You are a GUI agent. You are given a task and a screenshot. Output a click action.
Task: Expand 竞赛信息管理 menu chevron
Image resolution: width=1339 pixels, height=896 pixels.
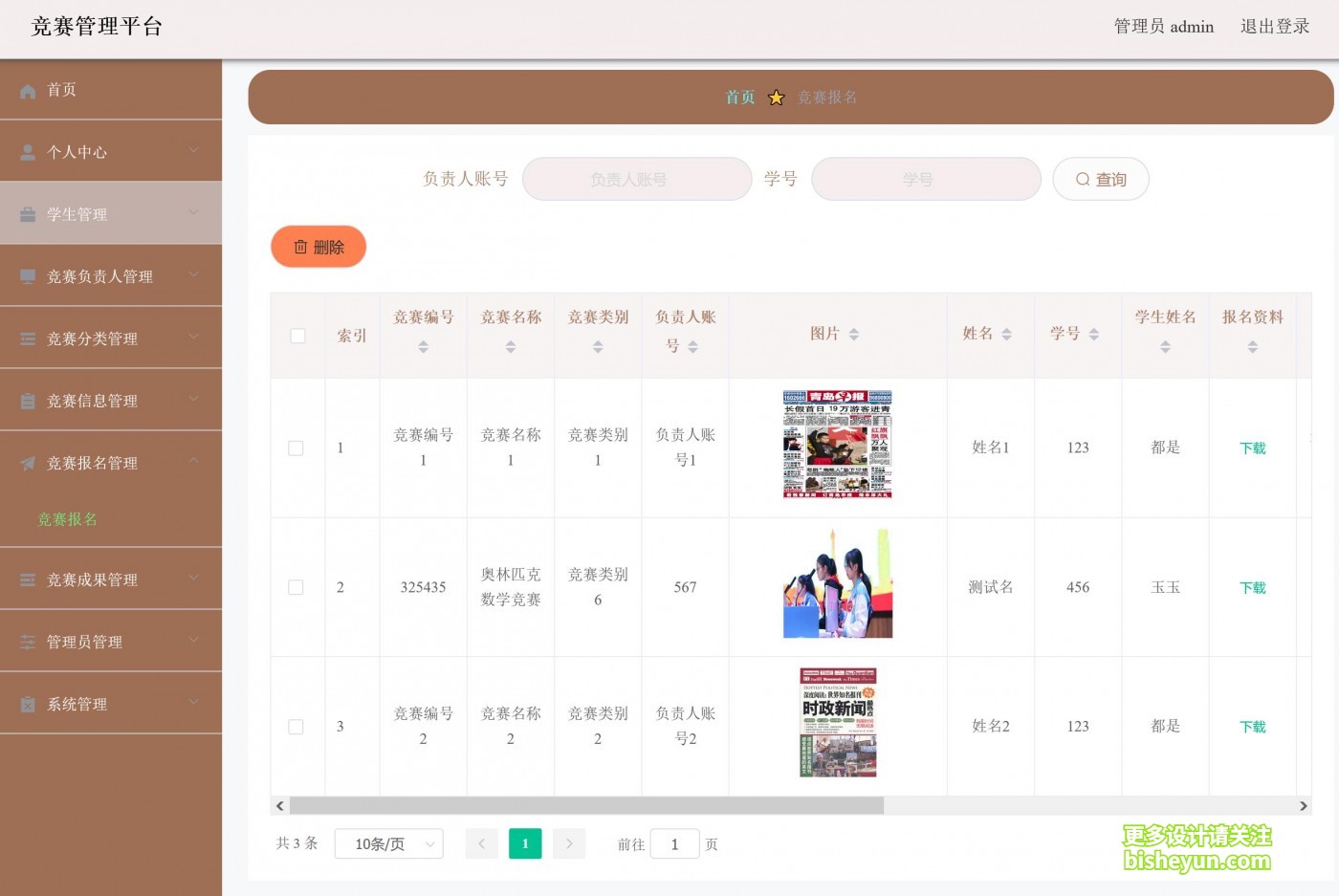(194, 399)
